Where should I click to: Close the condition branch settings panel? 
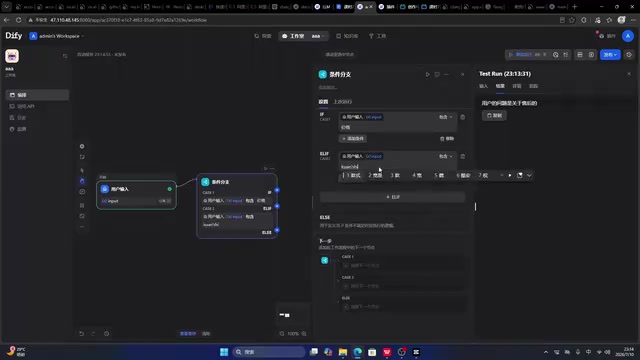pos(462,74)
